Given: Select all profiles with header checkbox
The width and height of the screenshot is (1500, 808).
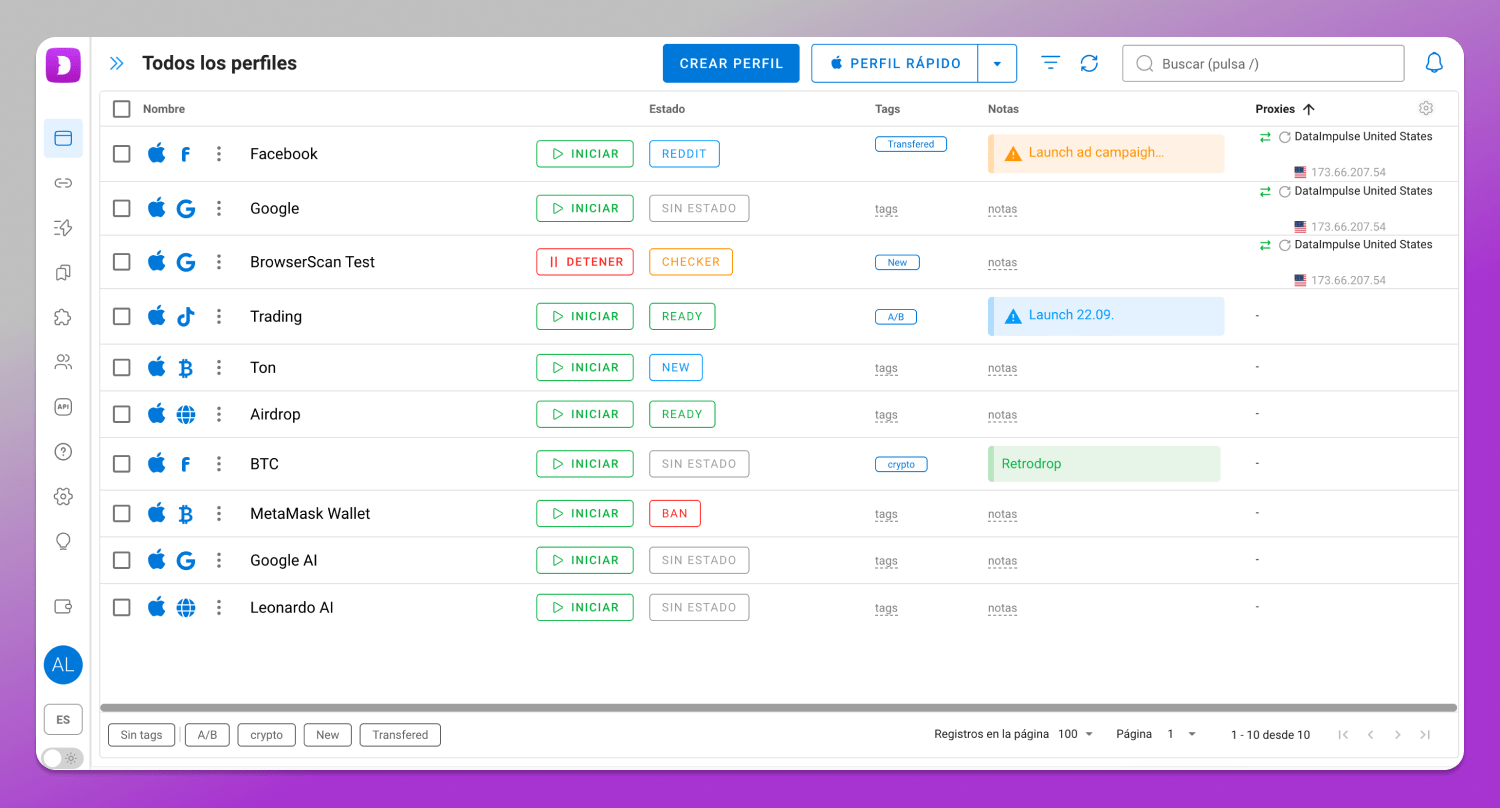Looking at the screenshot, I should pos(122,109).
